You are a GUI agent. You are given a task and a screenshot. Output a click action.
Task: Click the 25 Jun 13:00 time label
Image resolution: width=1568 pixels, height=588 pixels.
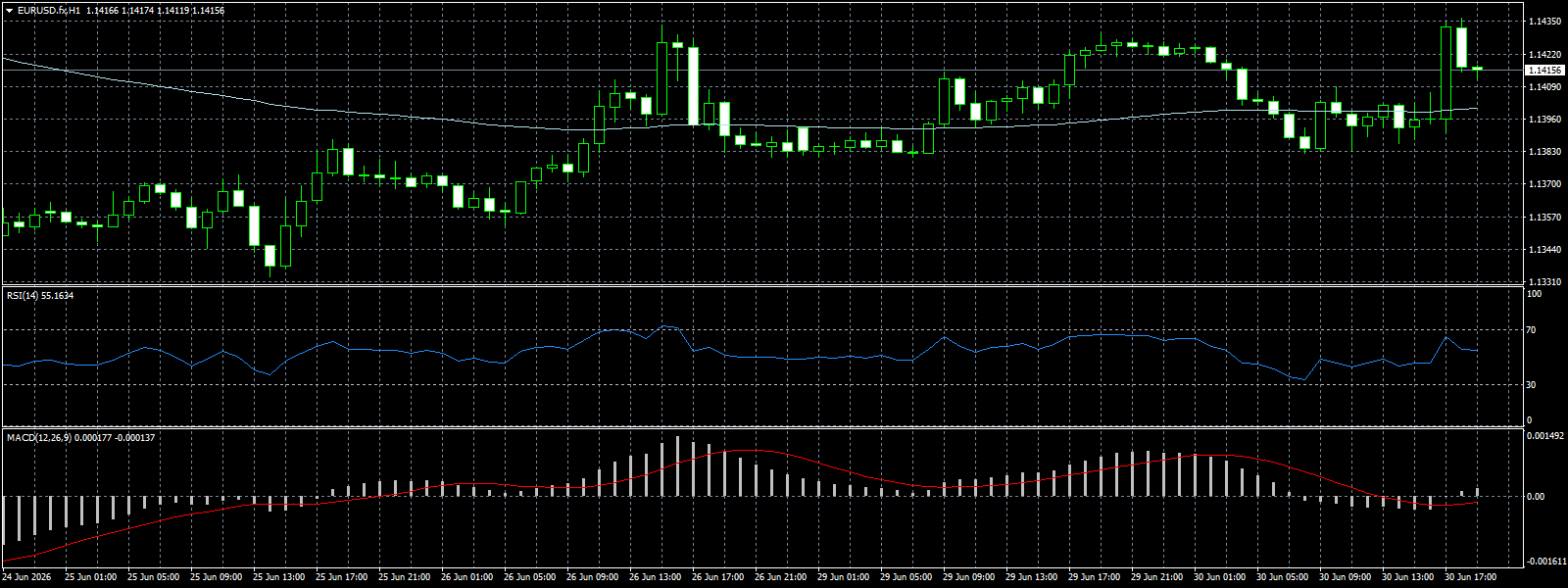coord(278,577)
